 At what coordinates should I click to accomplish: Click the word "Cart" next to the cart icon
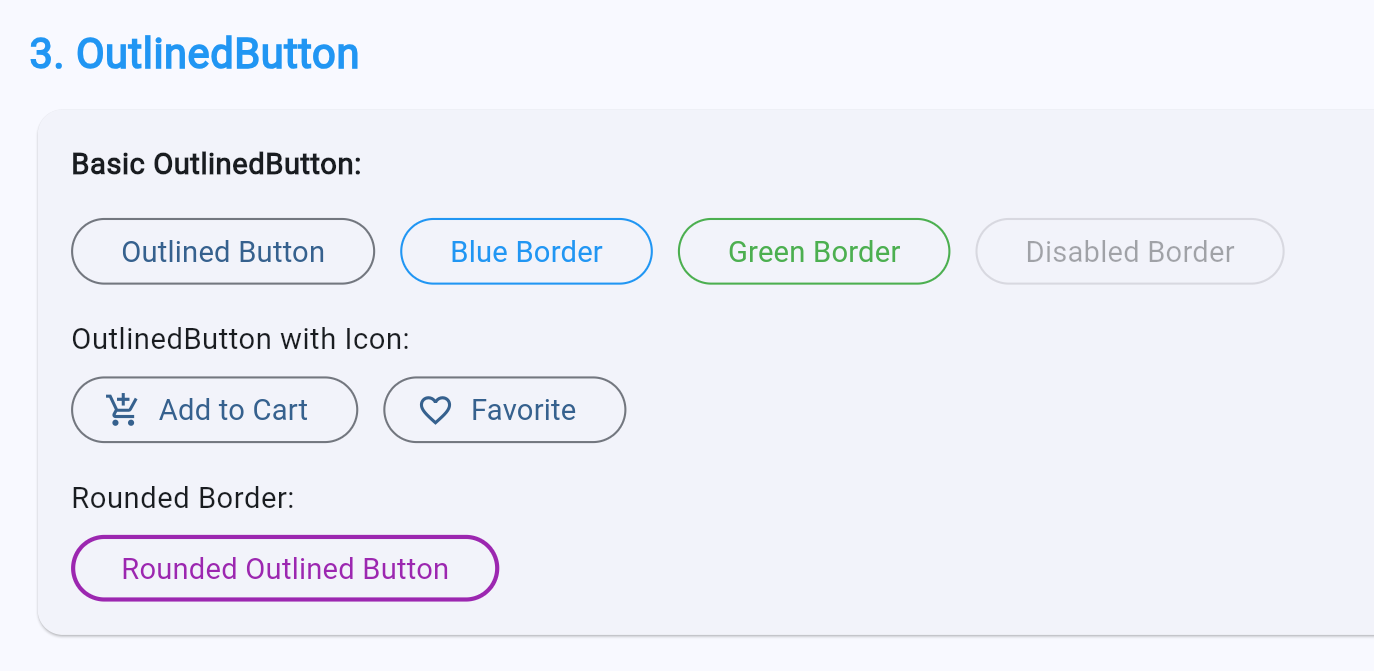tap(280, 410)
